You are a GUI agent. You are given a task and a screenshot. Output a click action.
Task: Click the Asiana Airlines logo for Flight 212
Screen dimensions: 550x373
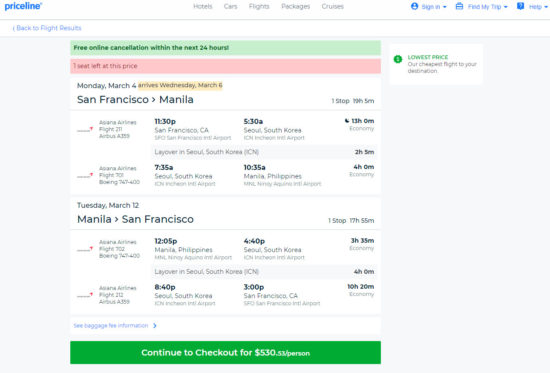click(85, 295)
